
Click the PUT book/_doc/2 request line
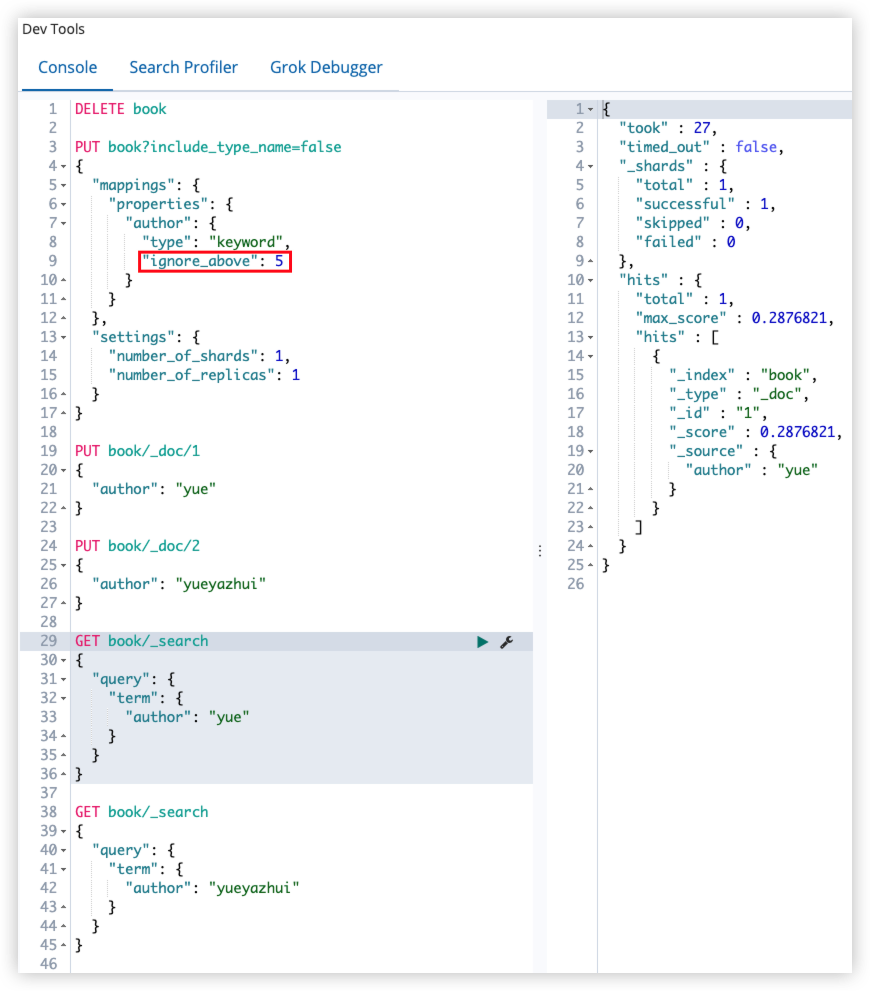[137, 545]
